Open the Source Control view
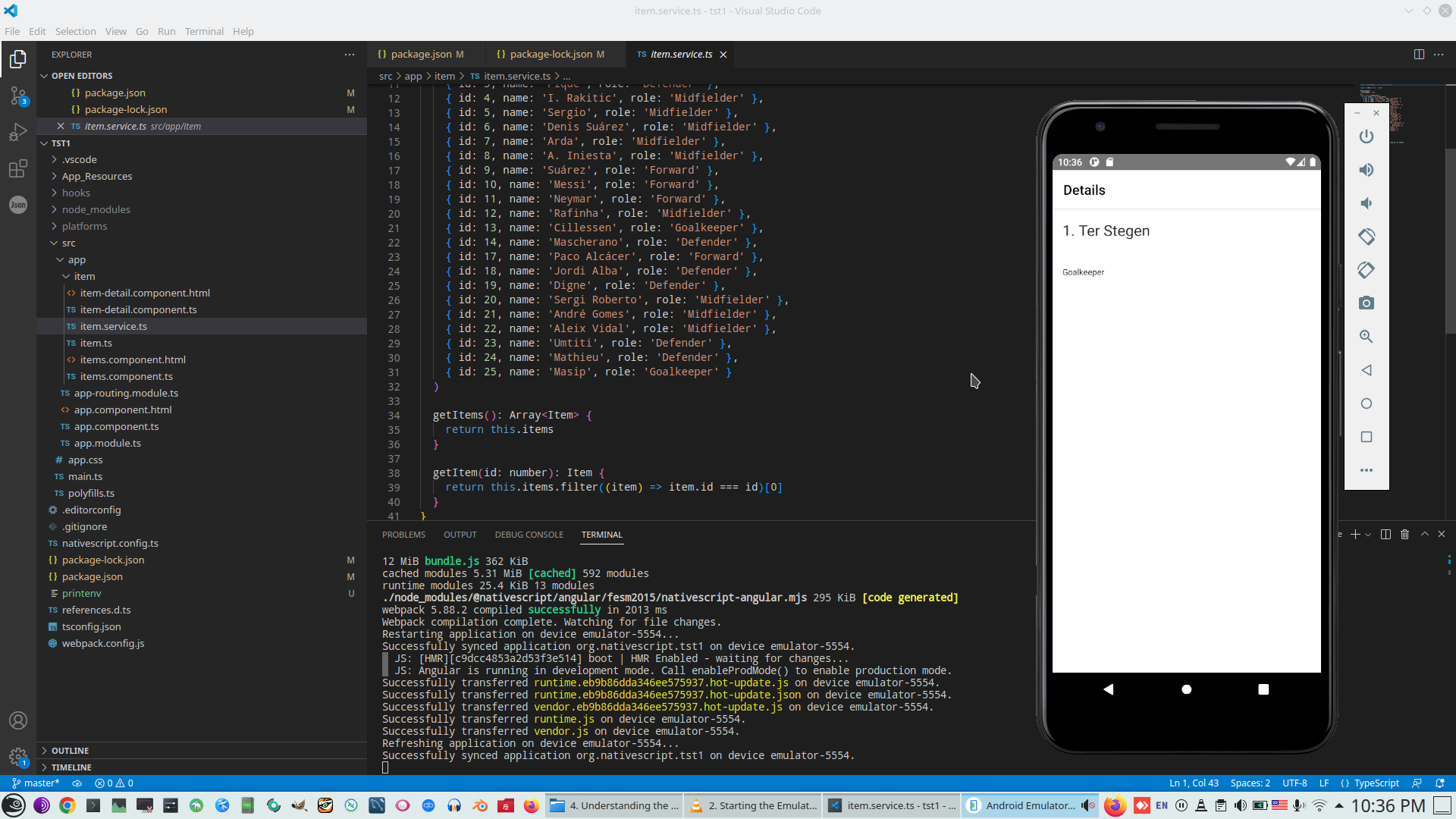Screen dimensions: 1456x819 click(17, 96)
